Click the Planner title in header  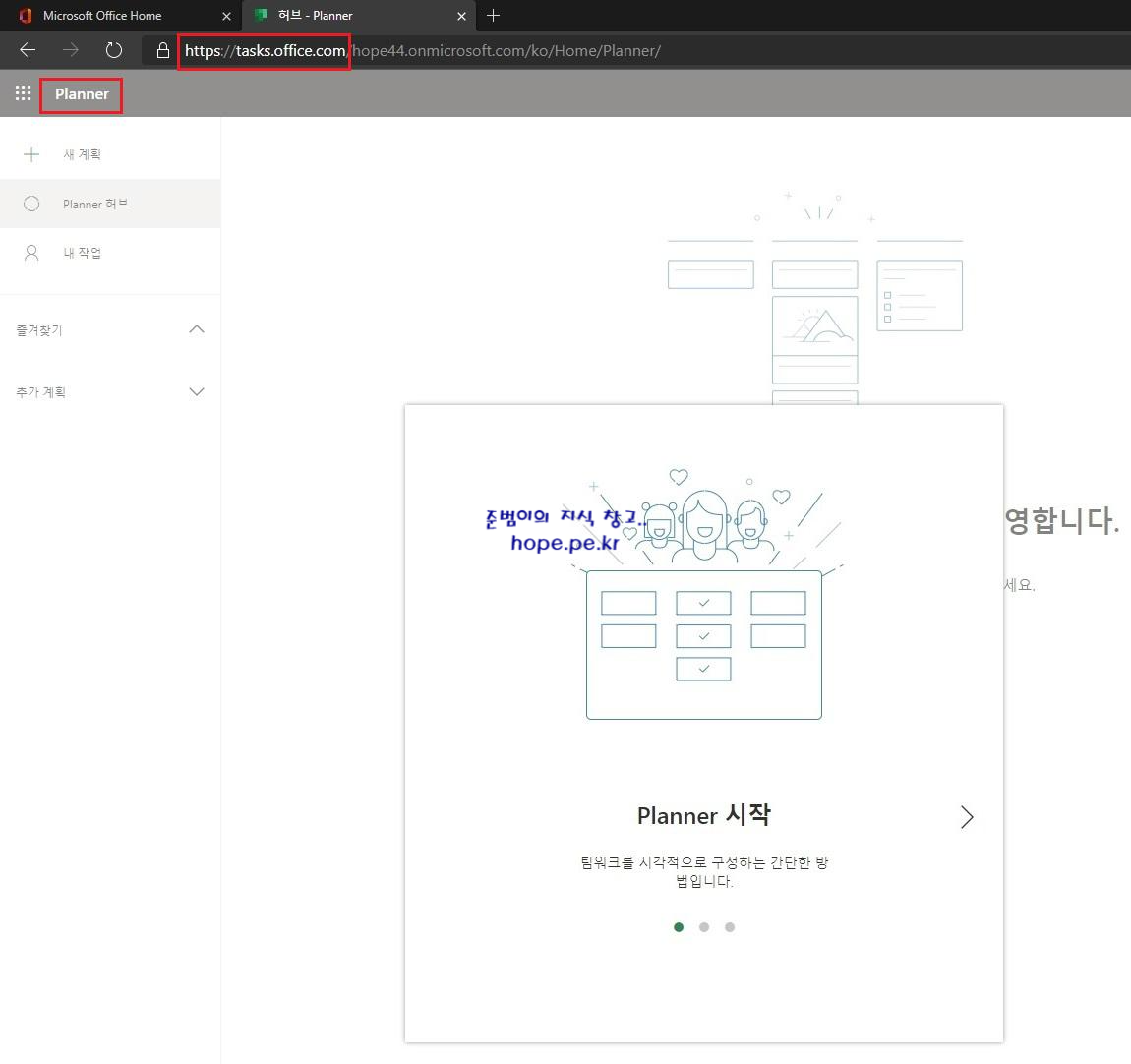82,94
